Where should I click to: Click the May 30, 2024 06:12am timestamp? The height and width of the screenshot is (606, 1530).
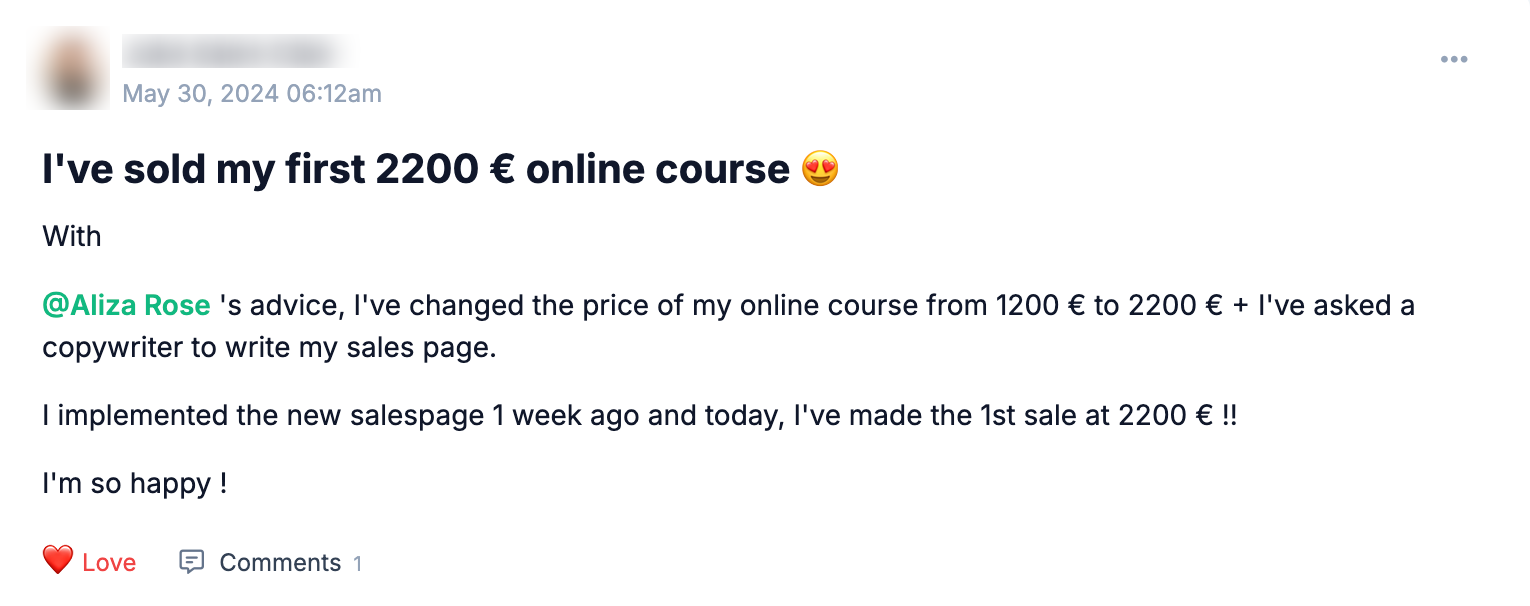point(252,94)
